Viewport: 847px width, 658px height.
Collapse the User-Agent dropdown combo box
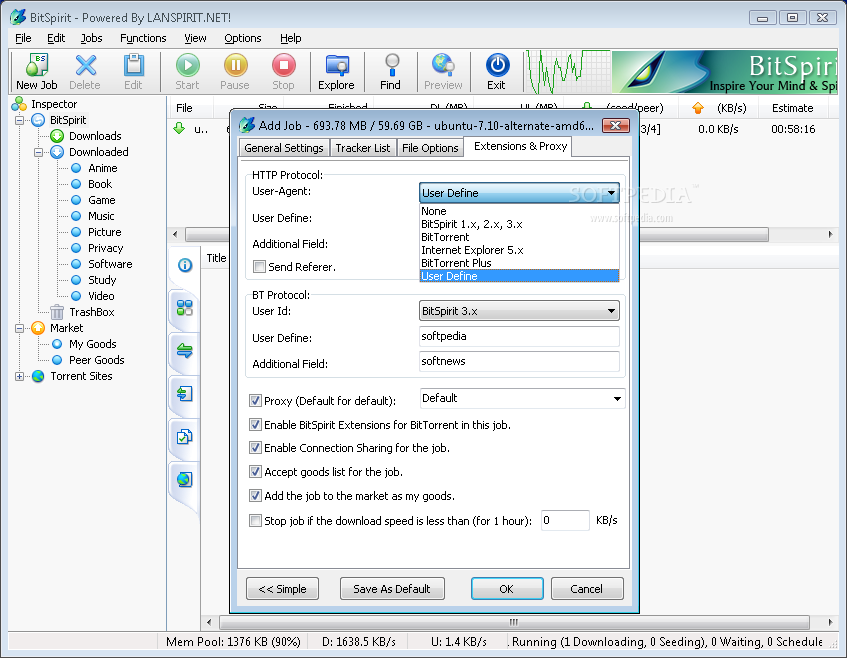click(x=519, y=193)
